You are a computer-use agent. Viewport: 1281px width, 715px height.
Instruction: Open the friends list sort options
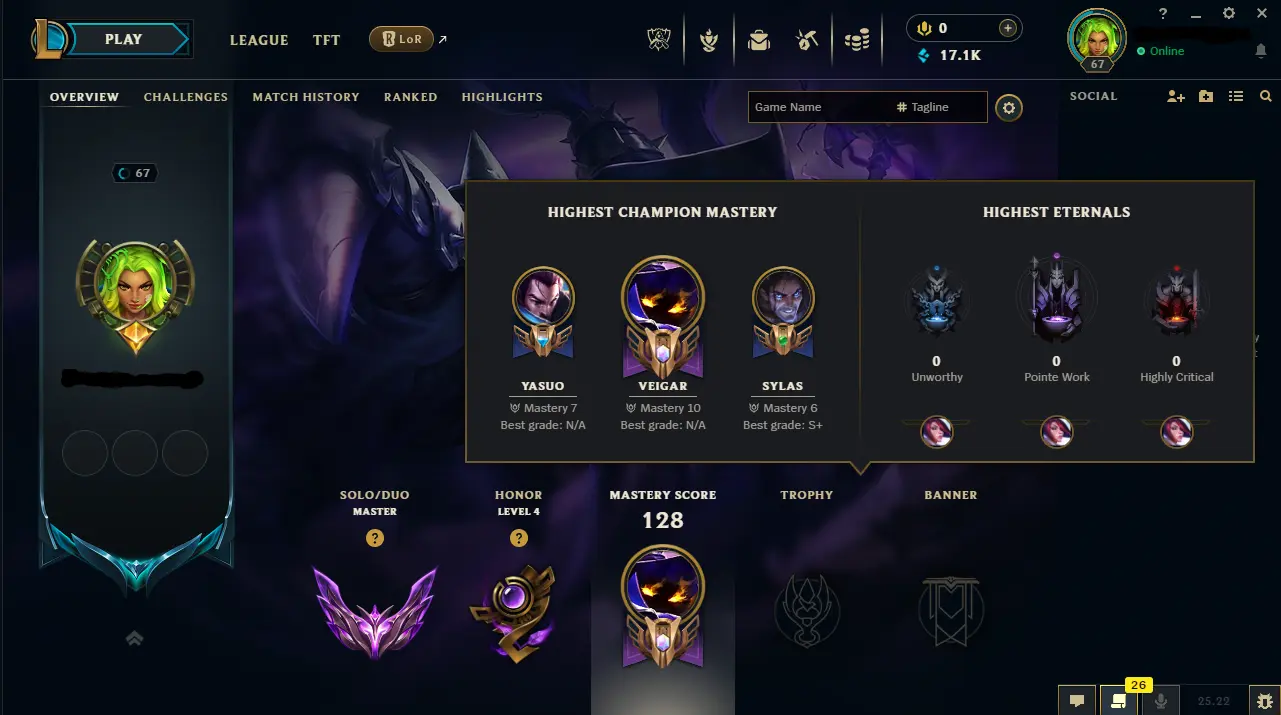coord(1236,96)
